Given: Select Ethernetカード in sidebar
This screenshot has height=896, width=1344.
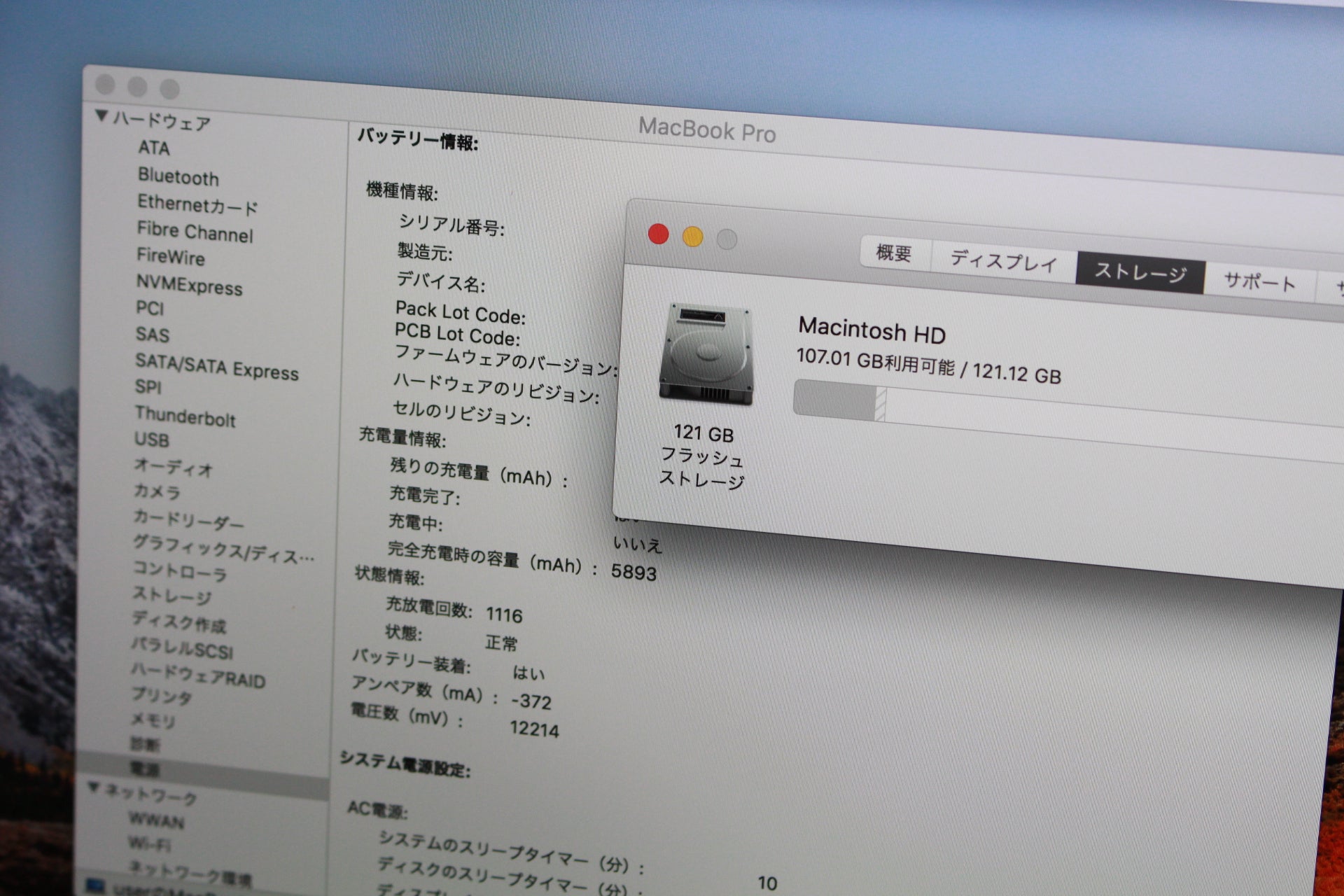Looking at the screenshot, I should point(197,204).
